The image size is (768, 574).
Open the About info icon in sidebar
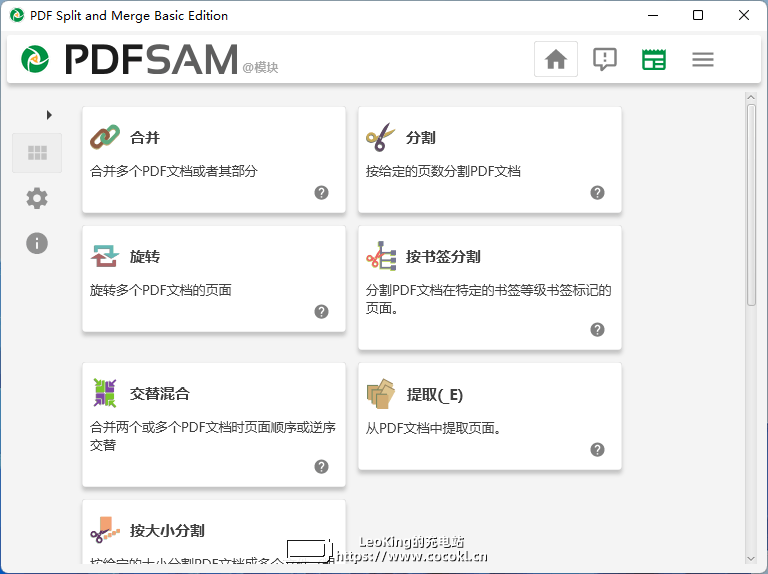point(37,243)
